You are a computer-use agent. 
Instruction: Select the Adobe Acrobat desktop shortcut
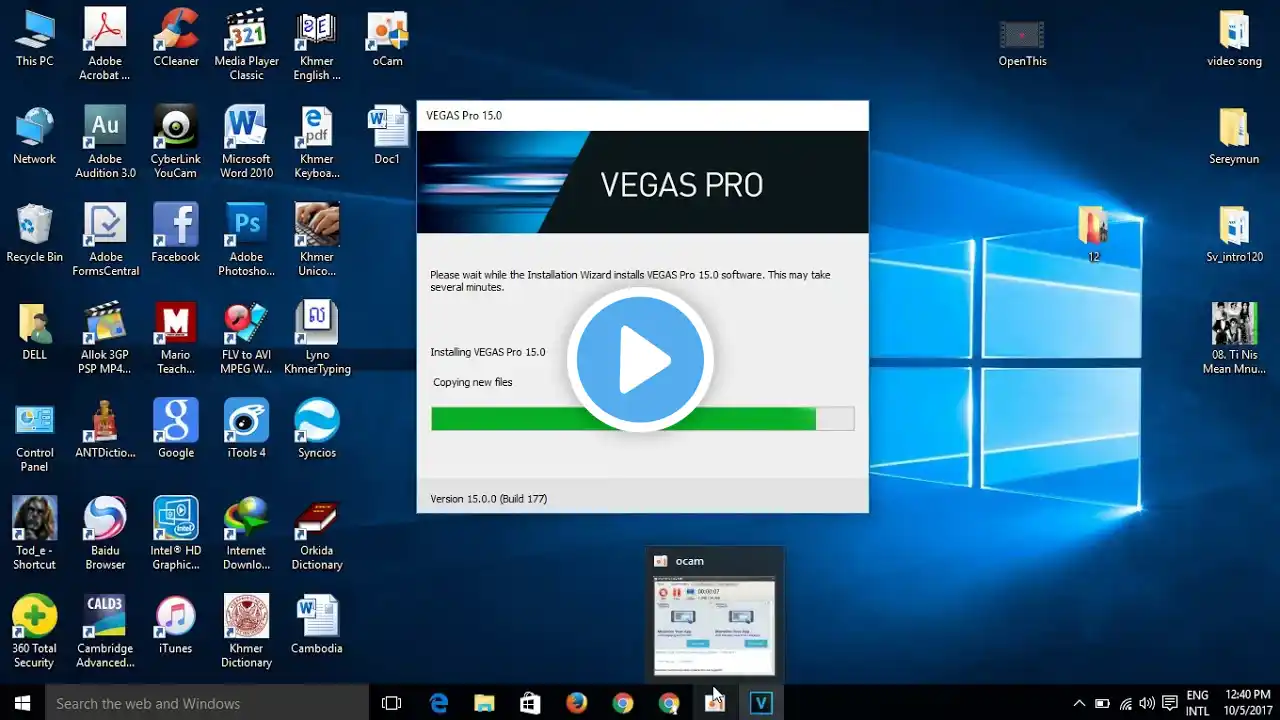point(105,45)
